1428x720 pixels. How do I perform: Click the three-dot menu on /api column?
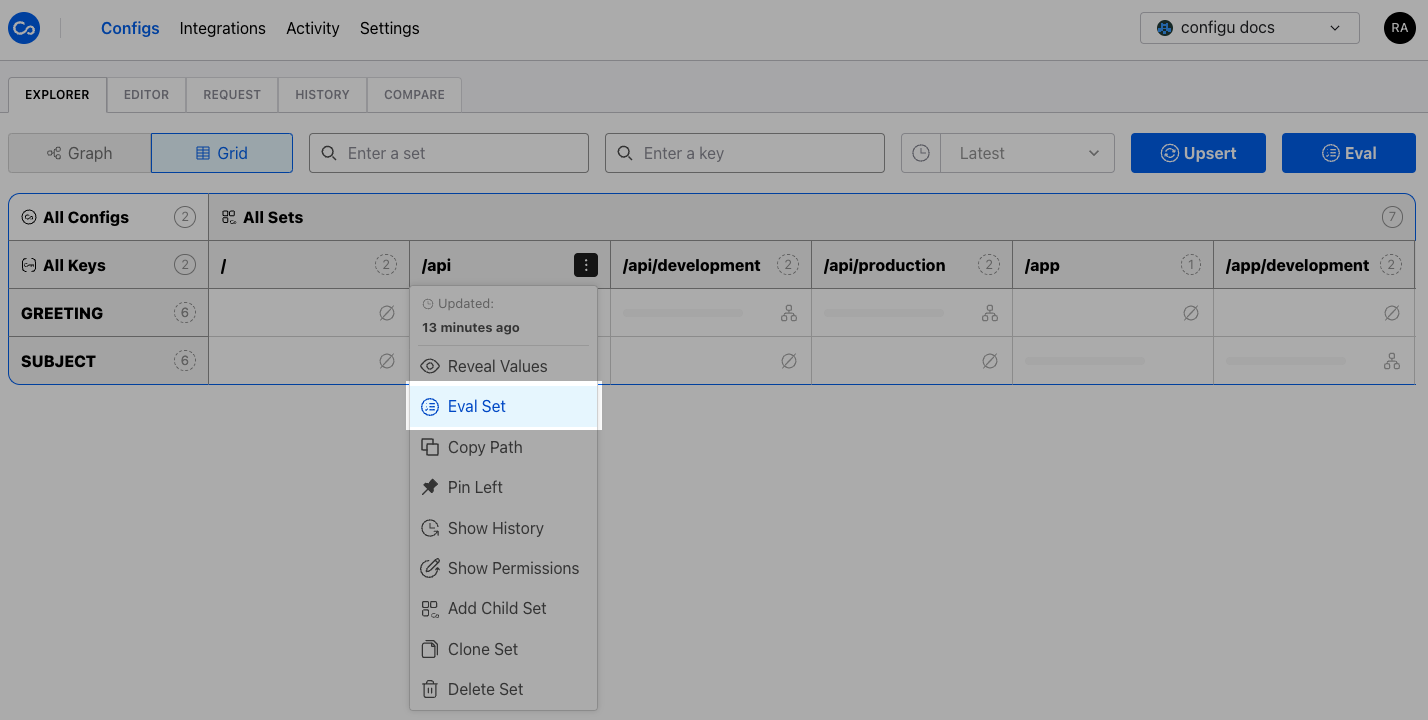pos(586,265)
